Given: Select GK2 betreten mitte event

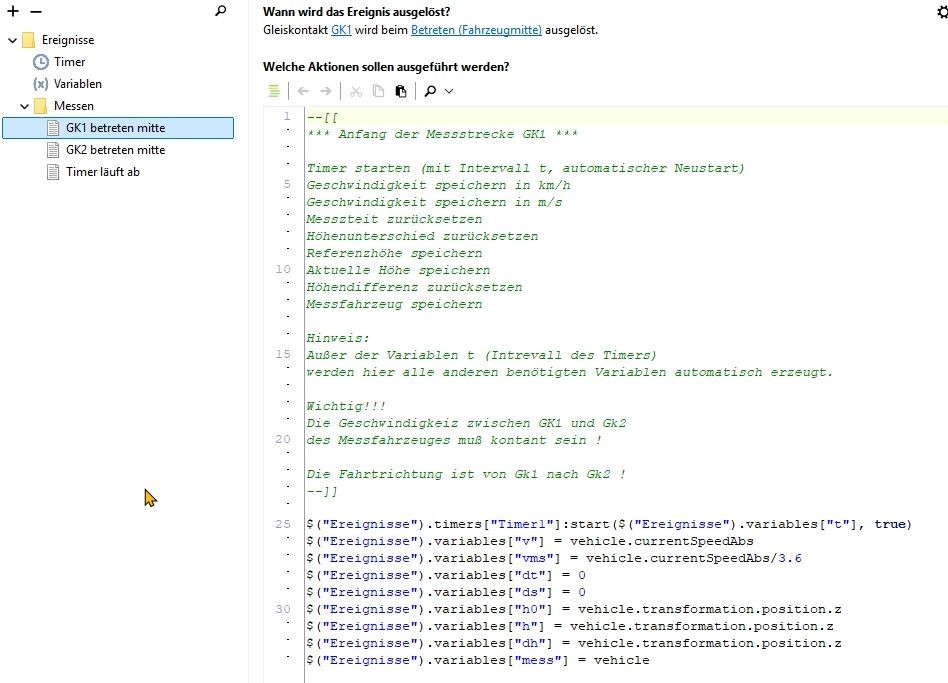Looking at the screenshot, I should point(115,150).
